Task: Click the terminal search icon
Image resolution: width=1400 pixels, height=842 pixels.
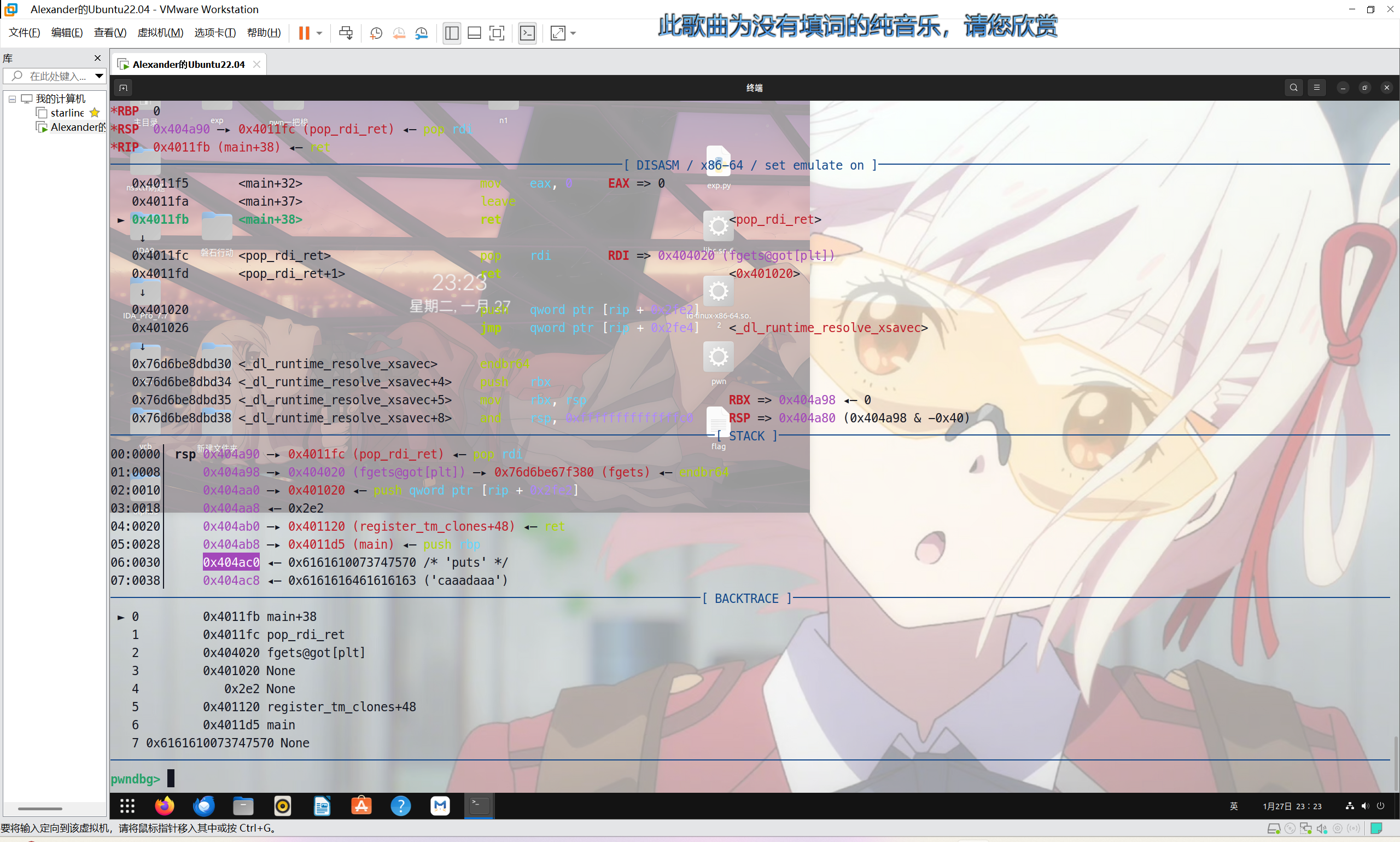Action: [1293, 88]
